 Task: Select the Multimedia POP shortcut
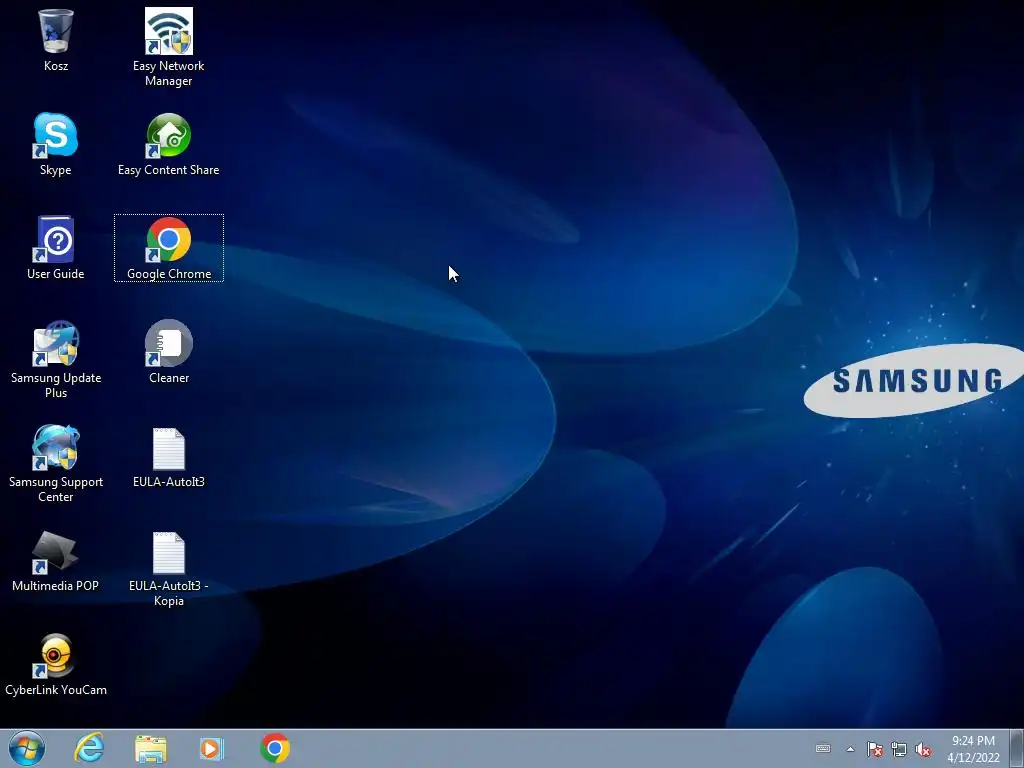(x=56, y=562)
